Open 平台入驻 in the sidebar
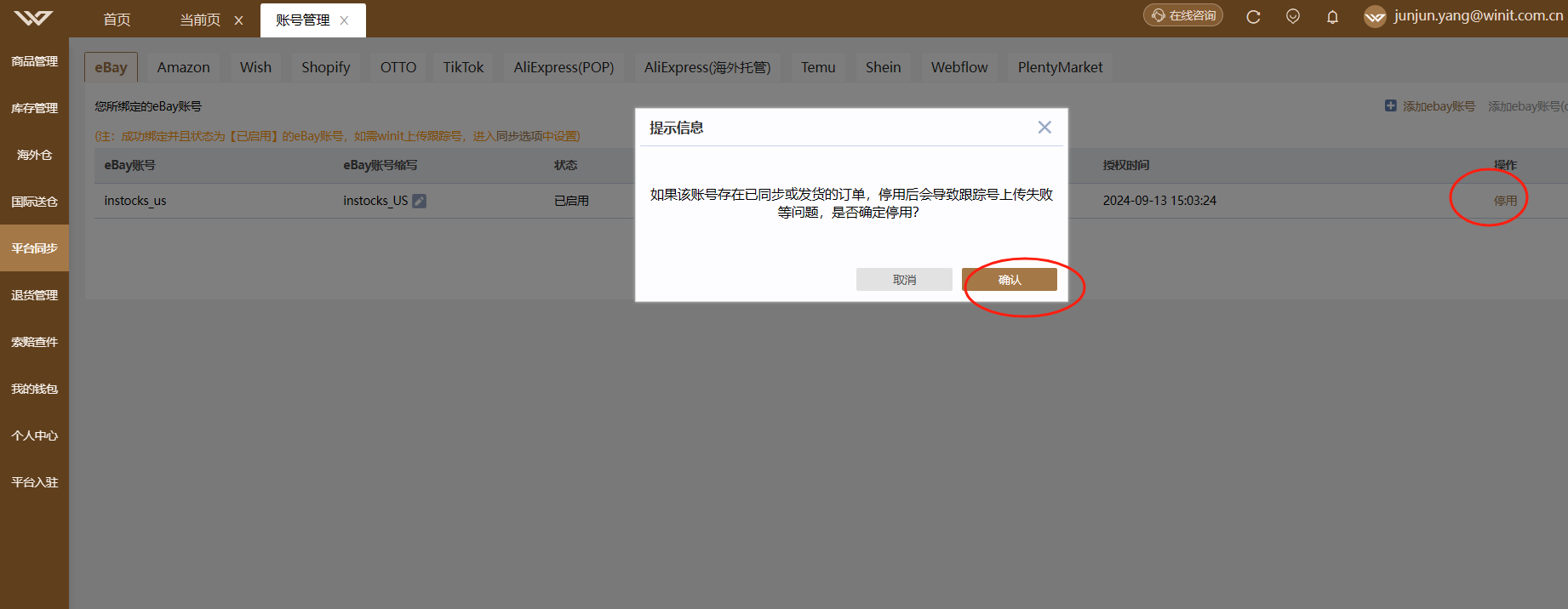This screenshot has height=609, width=1568. [x=34, y=482]
